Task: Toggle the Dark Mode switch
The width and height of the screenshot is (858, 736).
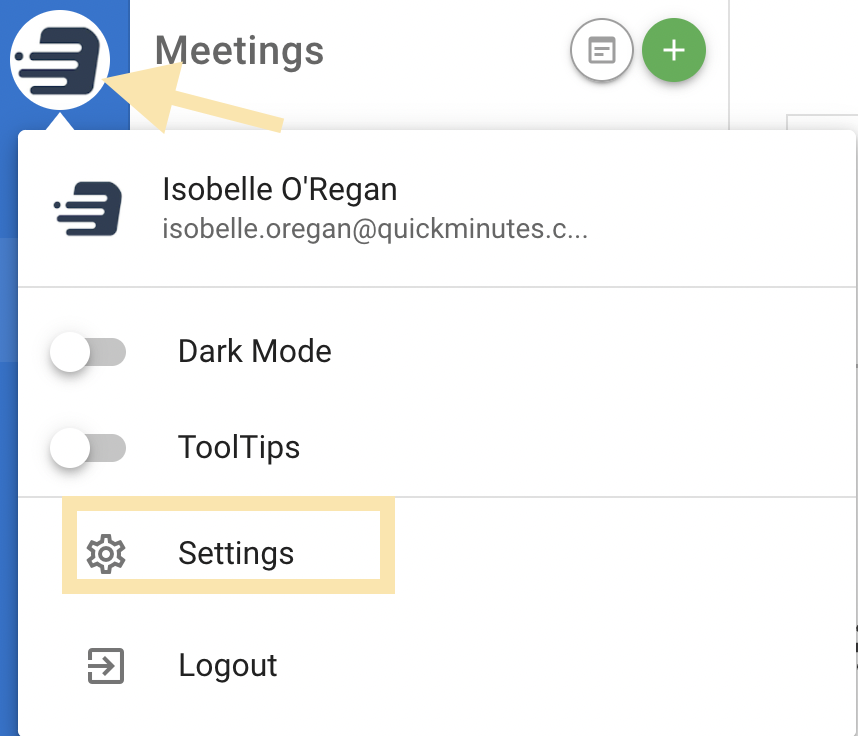Action: [x=88, y=352]
